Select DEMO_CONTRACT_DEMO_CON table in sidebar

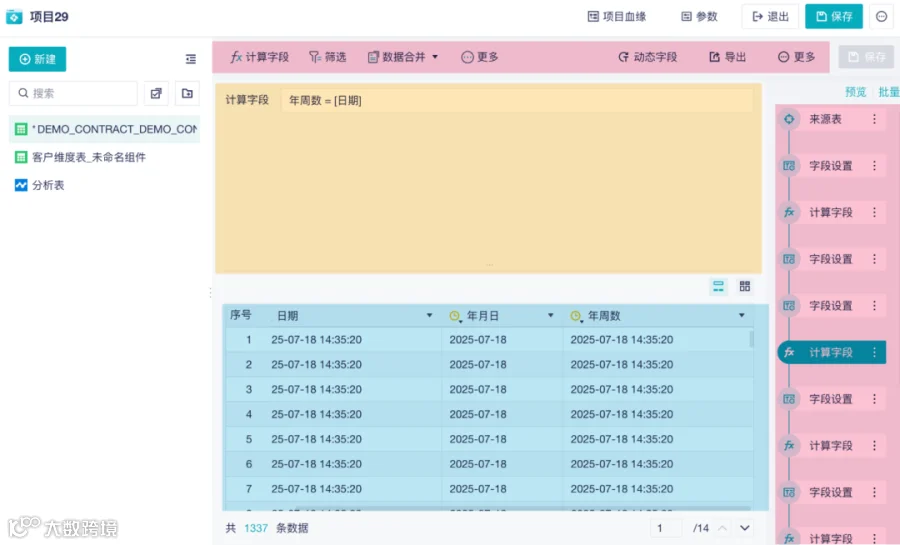[x=104, y=129]
